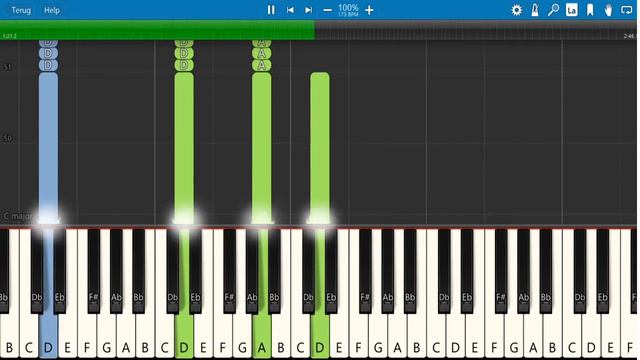Skip forward to the next section

click(x=309, y=10)
